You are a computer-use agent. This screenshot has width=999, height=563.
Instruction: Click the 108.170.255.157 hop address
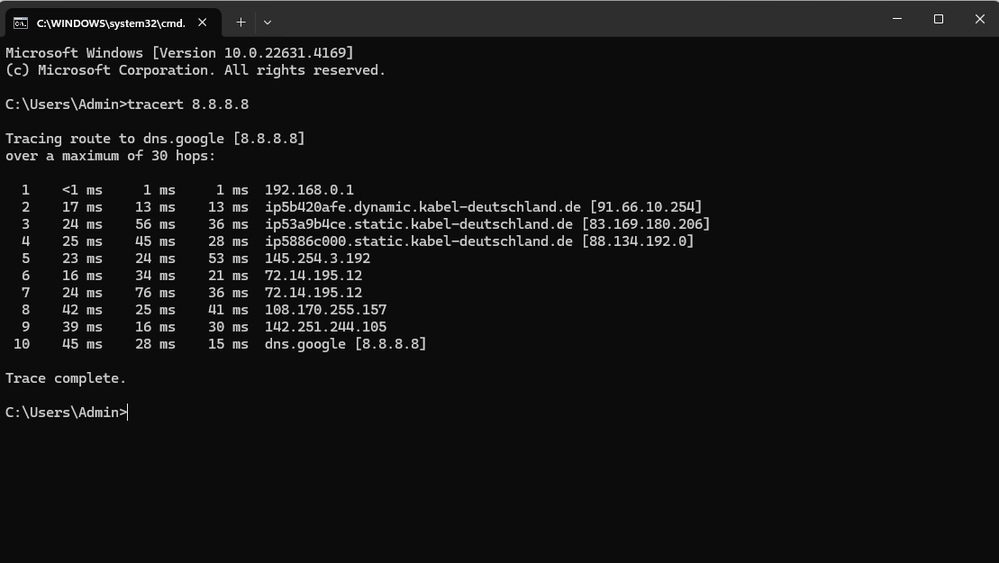(x=325, y=310)
